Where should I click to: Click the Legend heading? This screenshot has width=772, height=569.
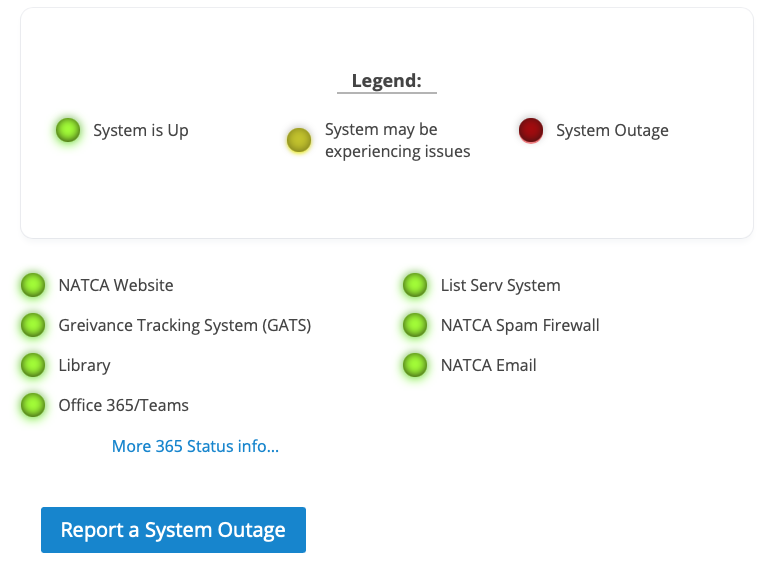pyautogui.click(x=386, y=81)
